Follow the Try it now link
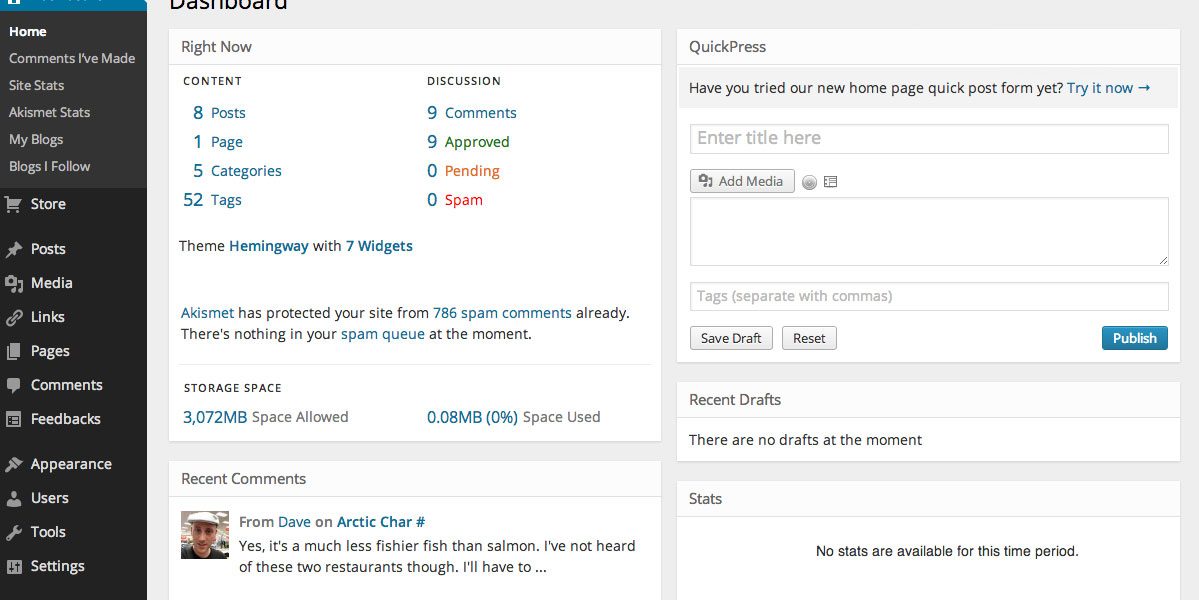The image size is (1199, 600). [x=1108, y=88]
